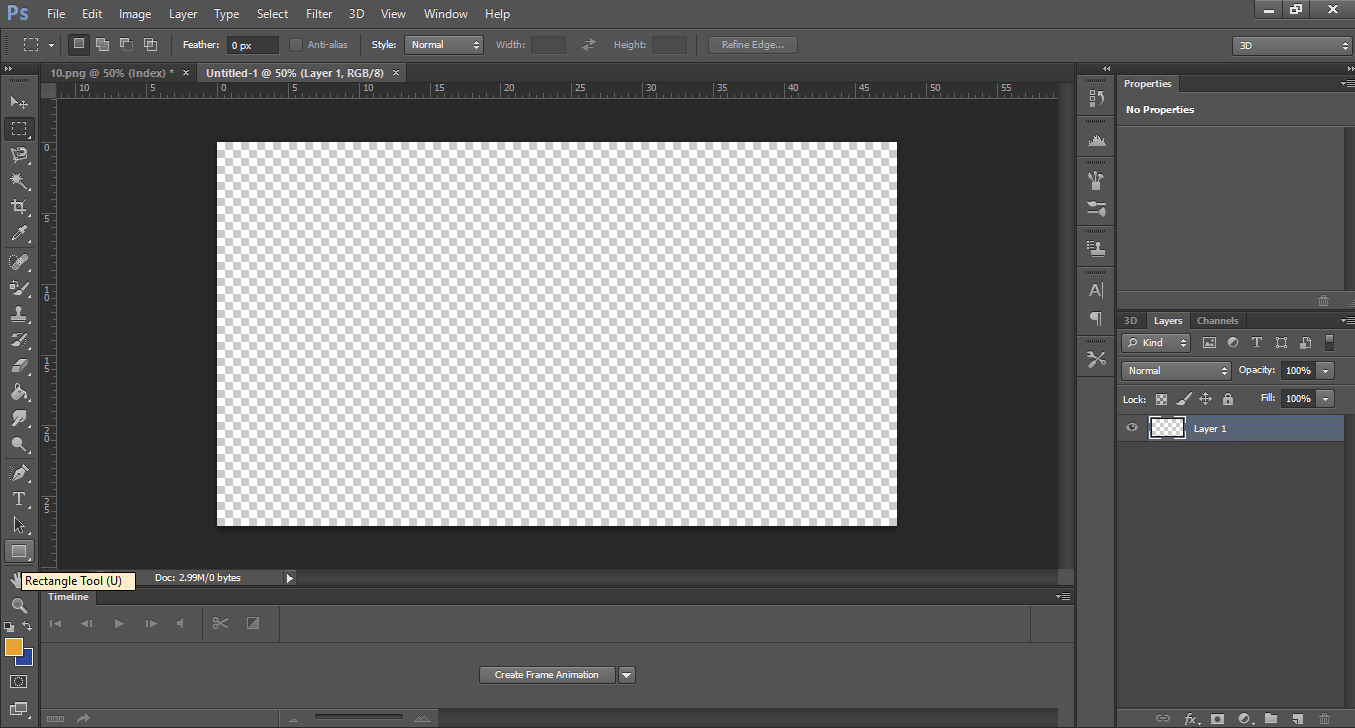Image resolution: width=1355 pixels, height=728 pixels.
Task: Select the Pen tool
Action: [19, 472]
